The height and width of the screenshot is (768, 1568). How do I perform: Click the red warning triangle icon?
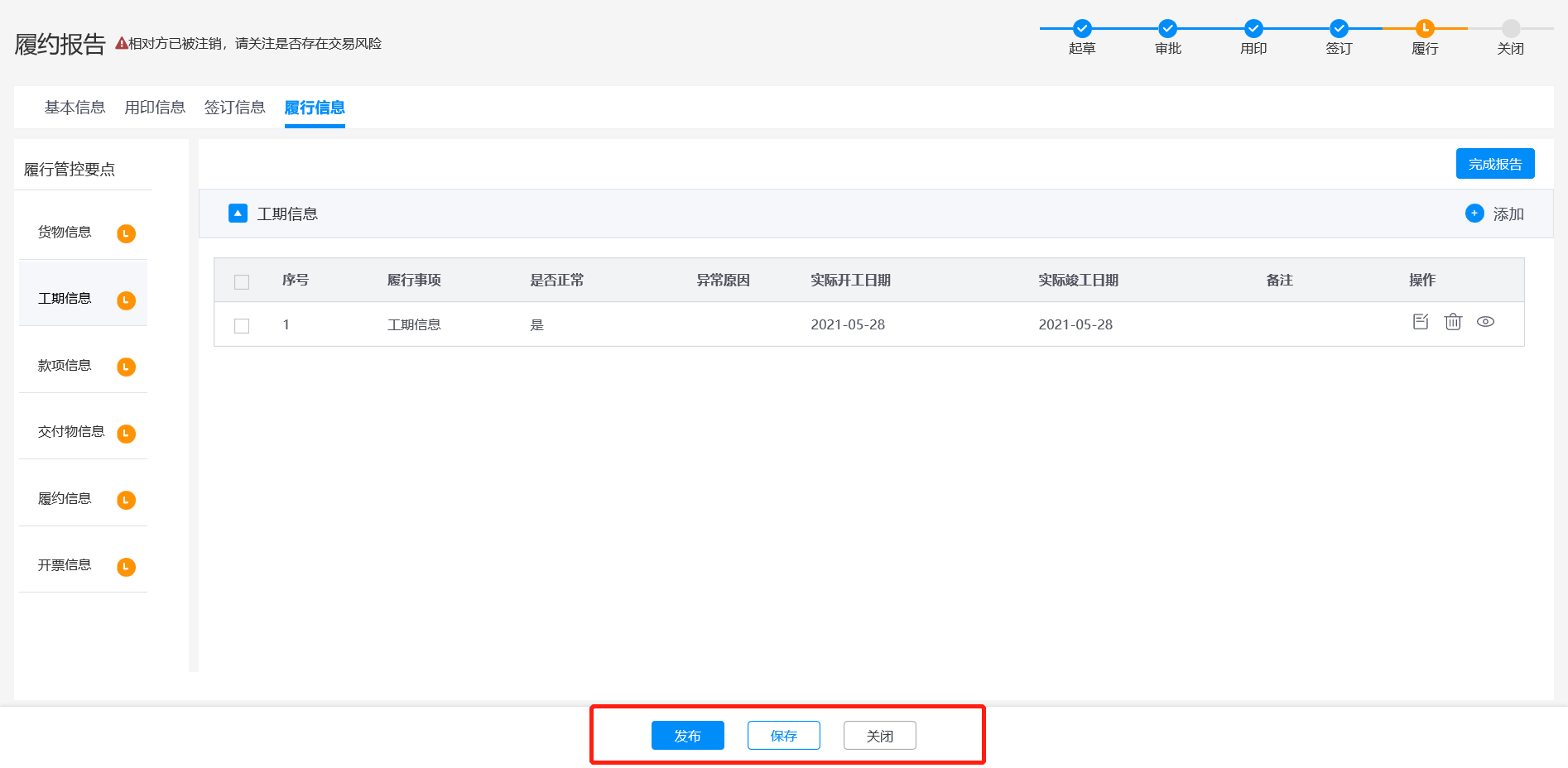tap(121, 44)
